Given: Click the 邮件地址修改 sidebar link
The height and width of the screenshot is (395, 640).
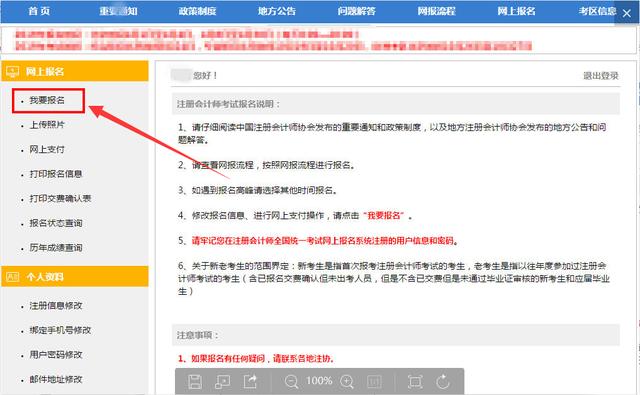Looking at the screenshot, I should pyautogui.click(x=56, y=379).
